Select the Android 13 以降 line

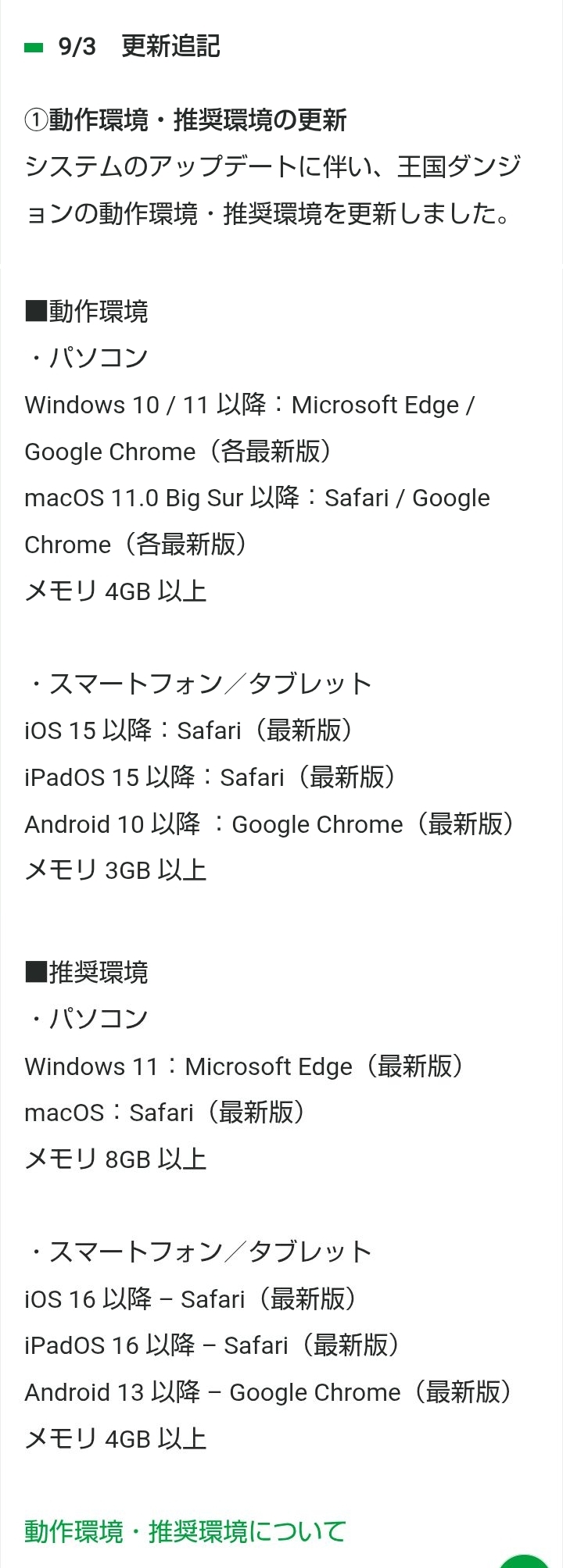pos(268,1392)
